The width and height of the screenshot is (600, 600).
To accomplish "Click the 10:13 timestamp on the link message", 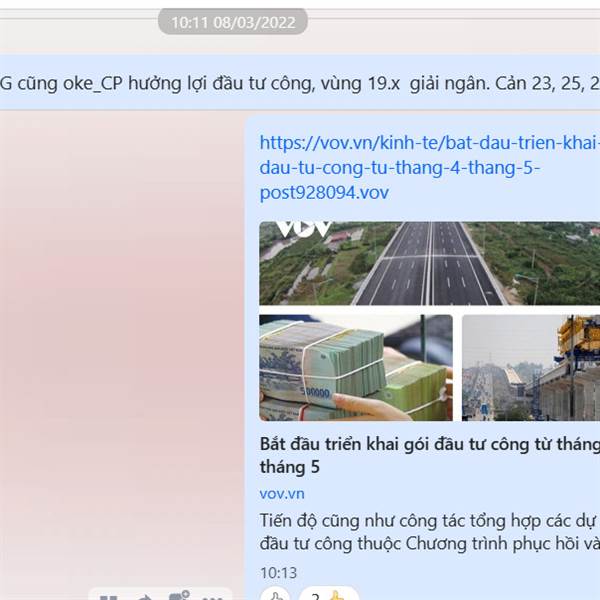I will pos(278,573).
